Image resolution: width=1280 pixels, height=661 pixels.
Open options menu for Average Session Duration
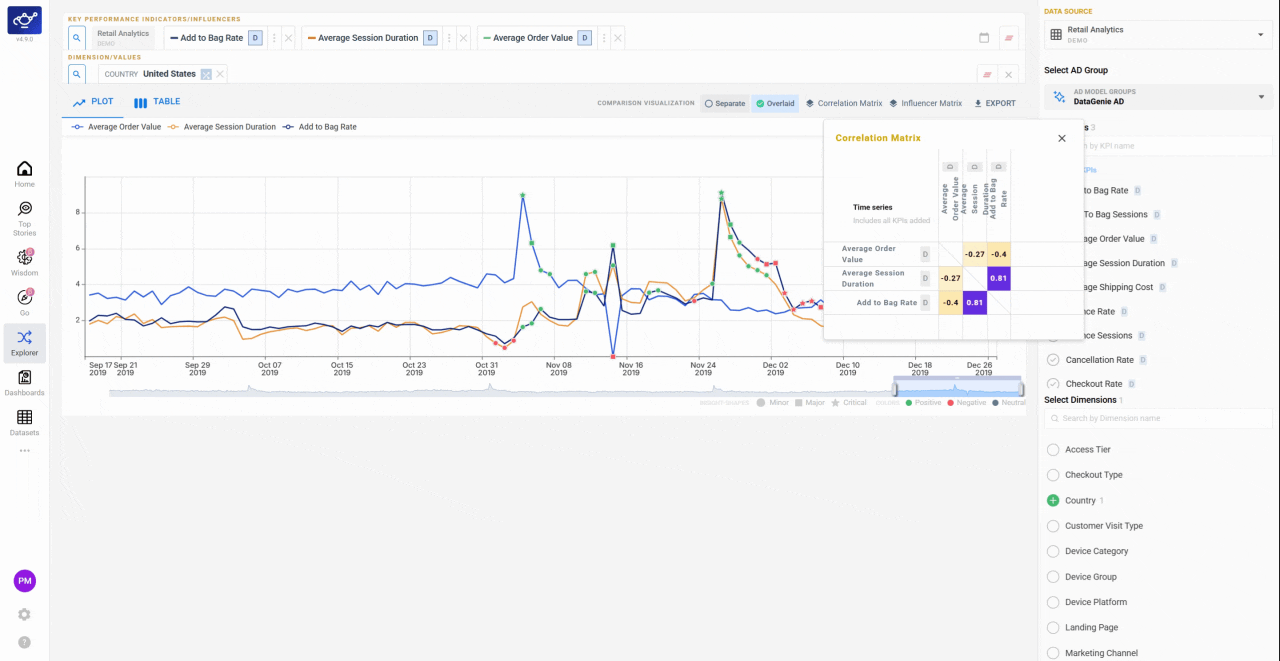coord(448,38)
